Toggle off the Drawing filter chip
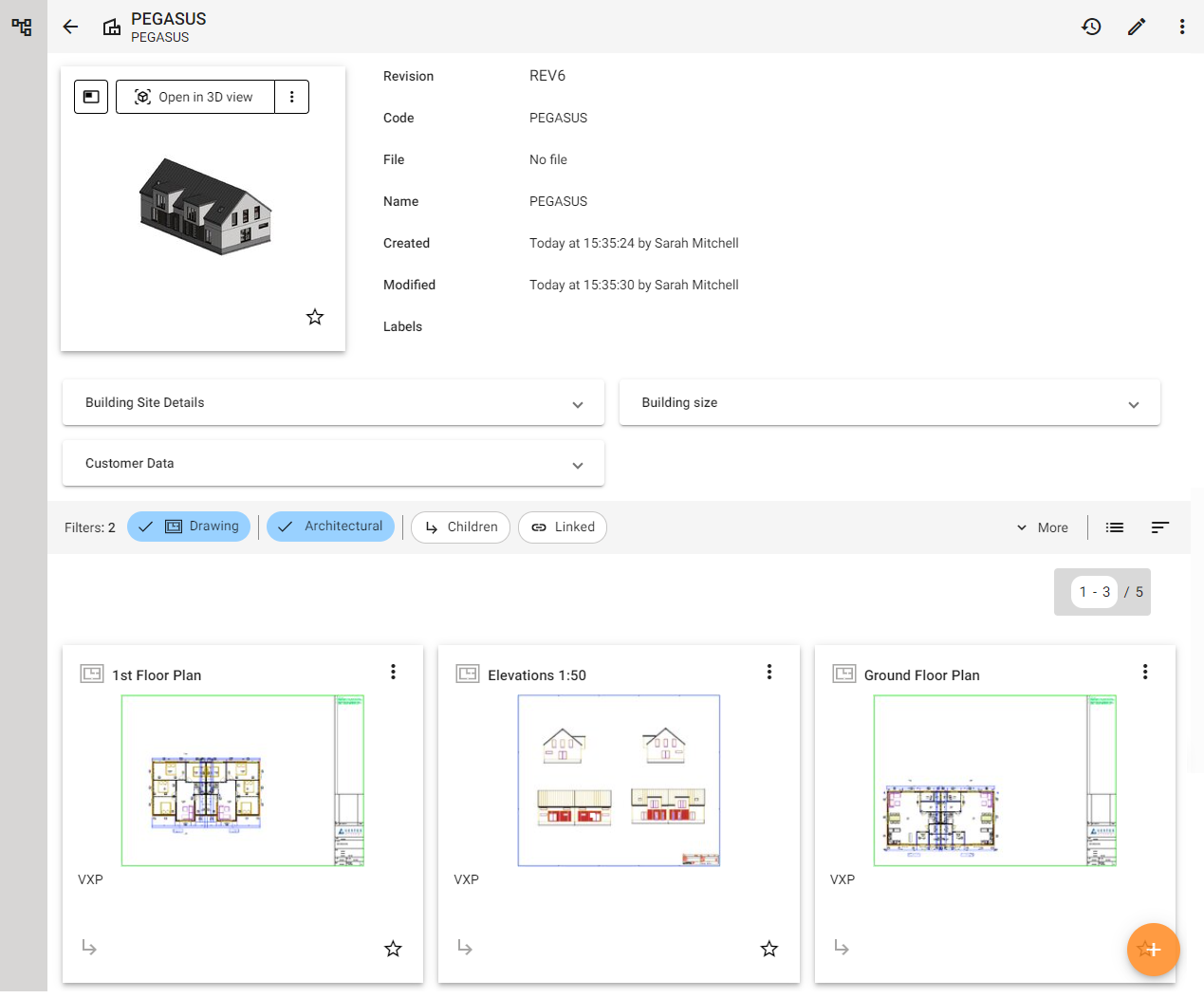This screenshot has height=998, width=1204. click(x=189, y=527)
